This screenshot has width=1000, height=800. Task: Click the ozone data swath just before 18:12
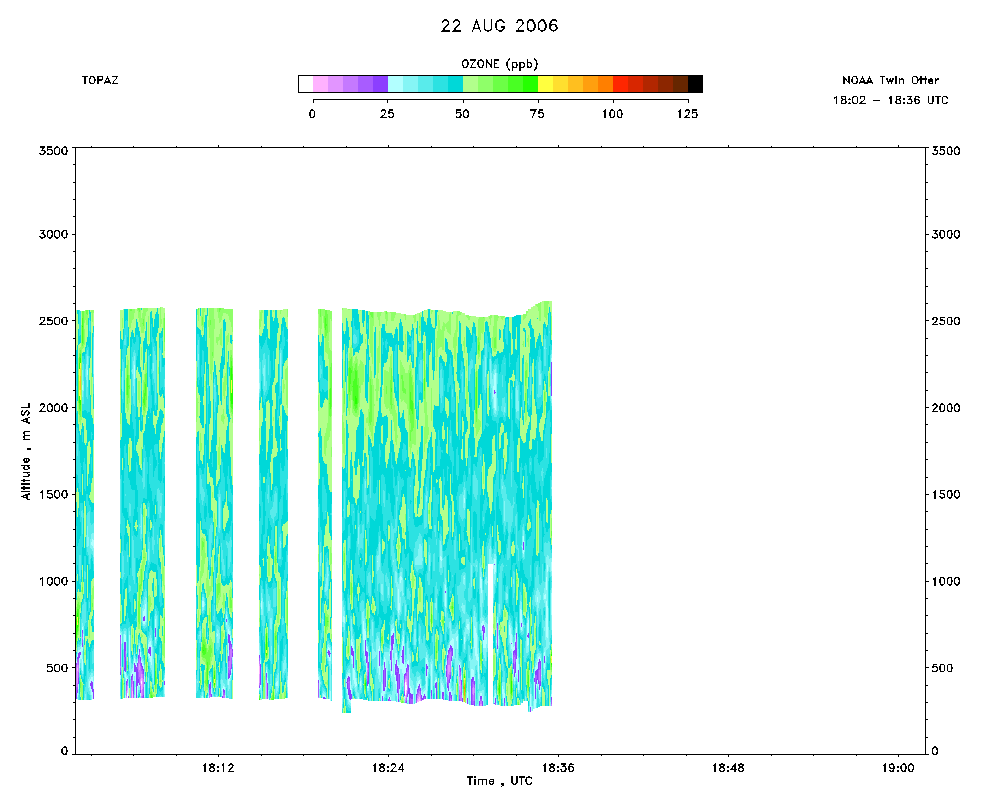pyautogui.click(x=214, y=503)
